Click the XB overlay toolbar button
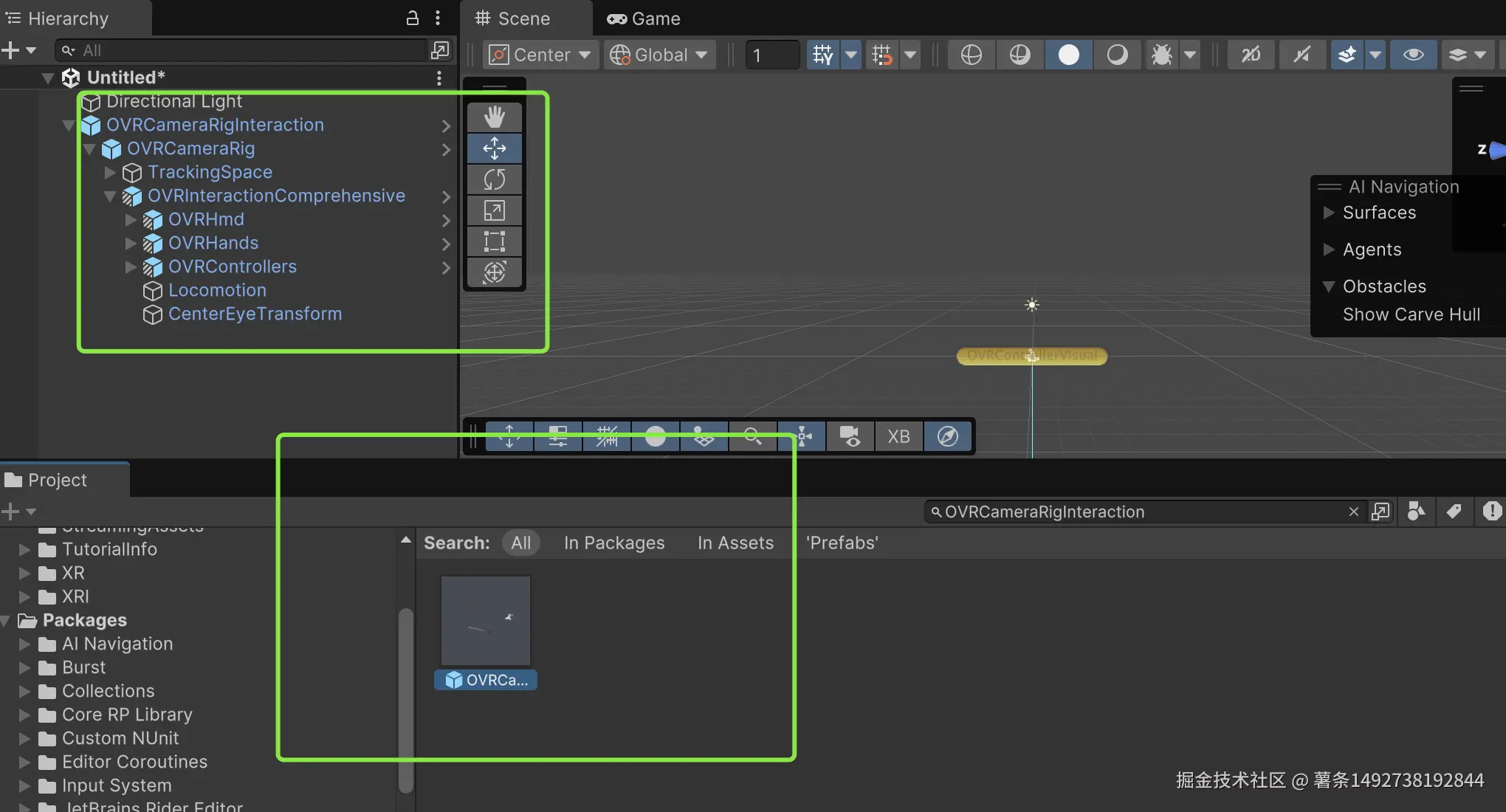The height and width of the screenshot is (812, 1506). click(x=898, y=436)
